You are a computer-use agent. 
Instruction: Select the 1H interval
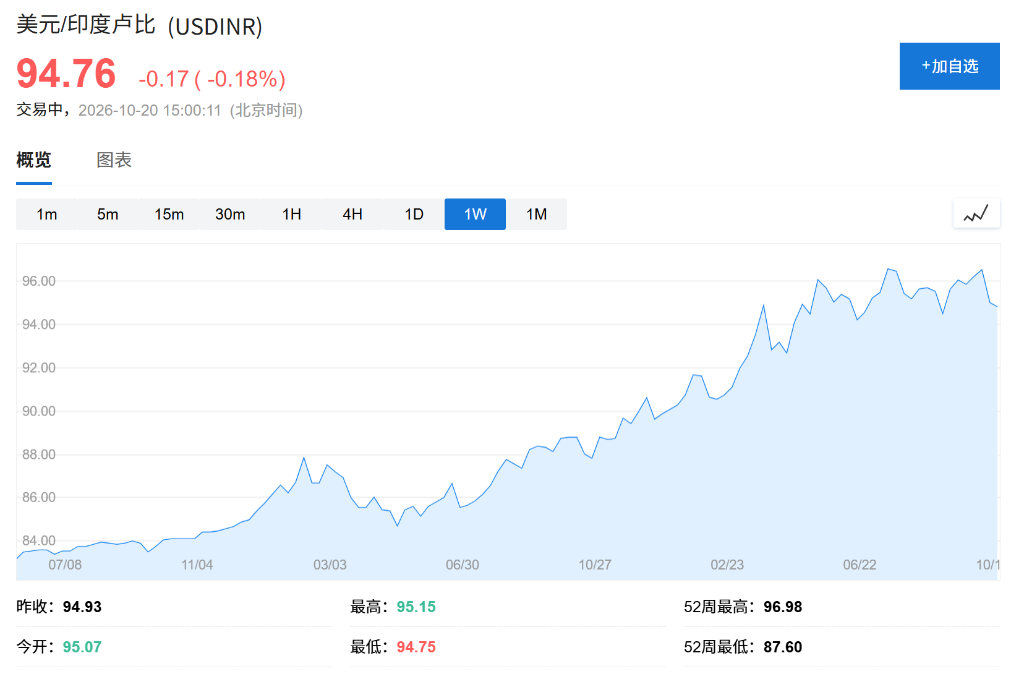(291, 214)
